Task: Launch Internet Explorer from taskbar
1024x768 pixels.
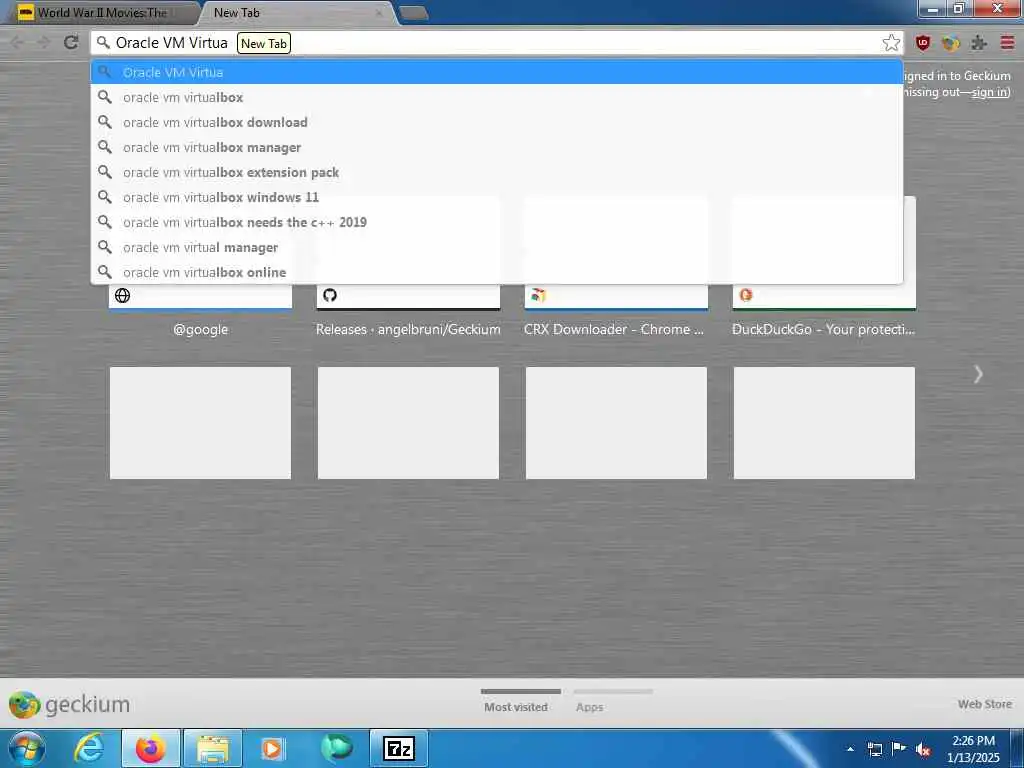Action: [x=89, y=748]
